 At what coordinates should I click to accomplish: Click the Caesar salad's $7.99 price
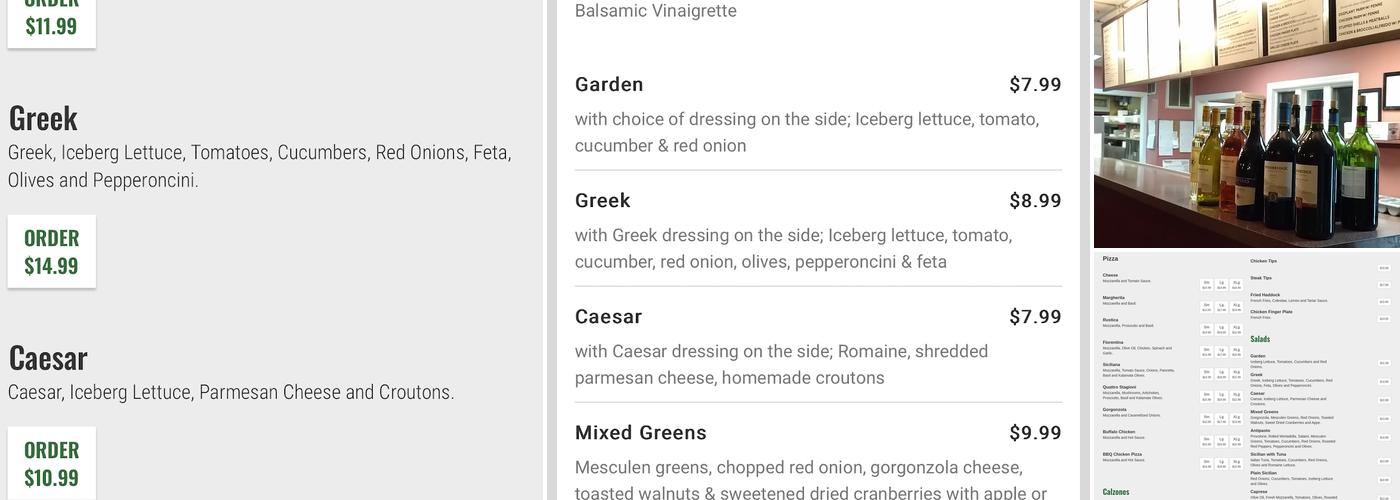1035,317
